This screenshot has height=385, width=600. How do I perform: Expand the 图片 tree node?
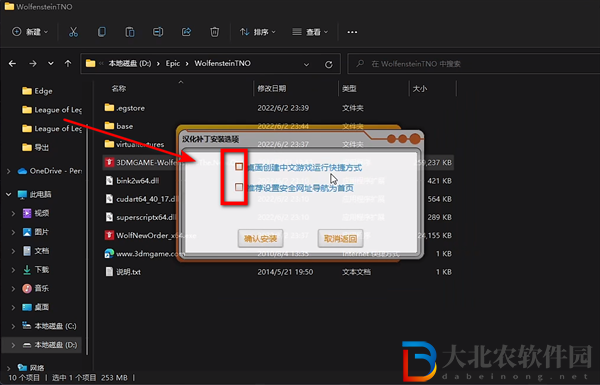coord(13,232)
